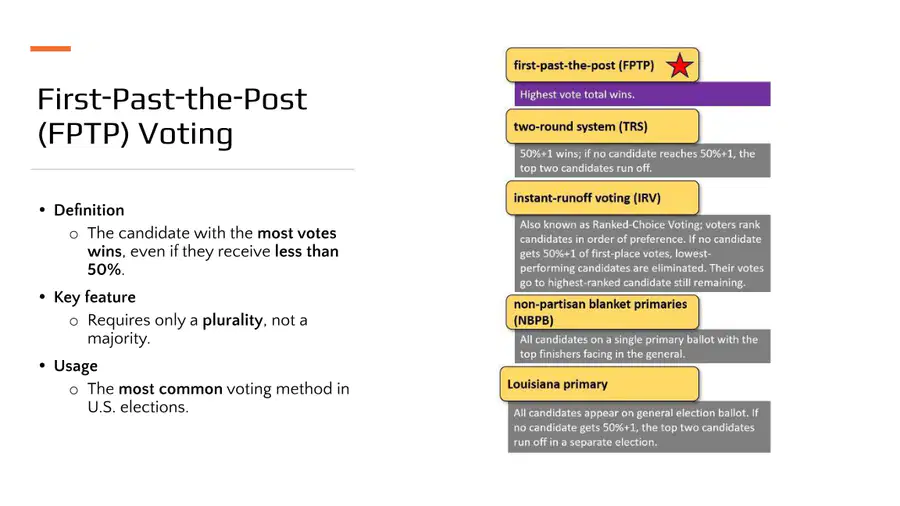Viewport: 900px width, 506px height.
Task: Click the bold text most votes wins
Action: [x=212, y=242]
